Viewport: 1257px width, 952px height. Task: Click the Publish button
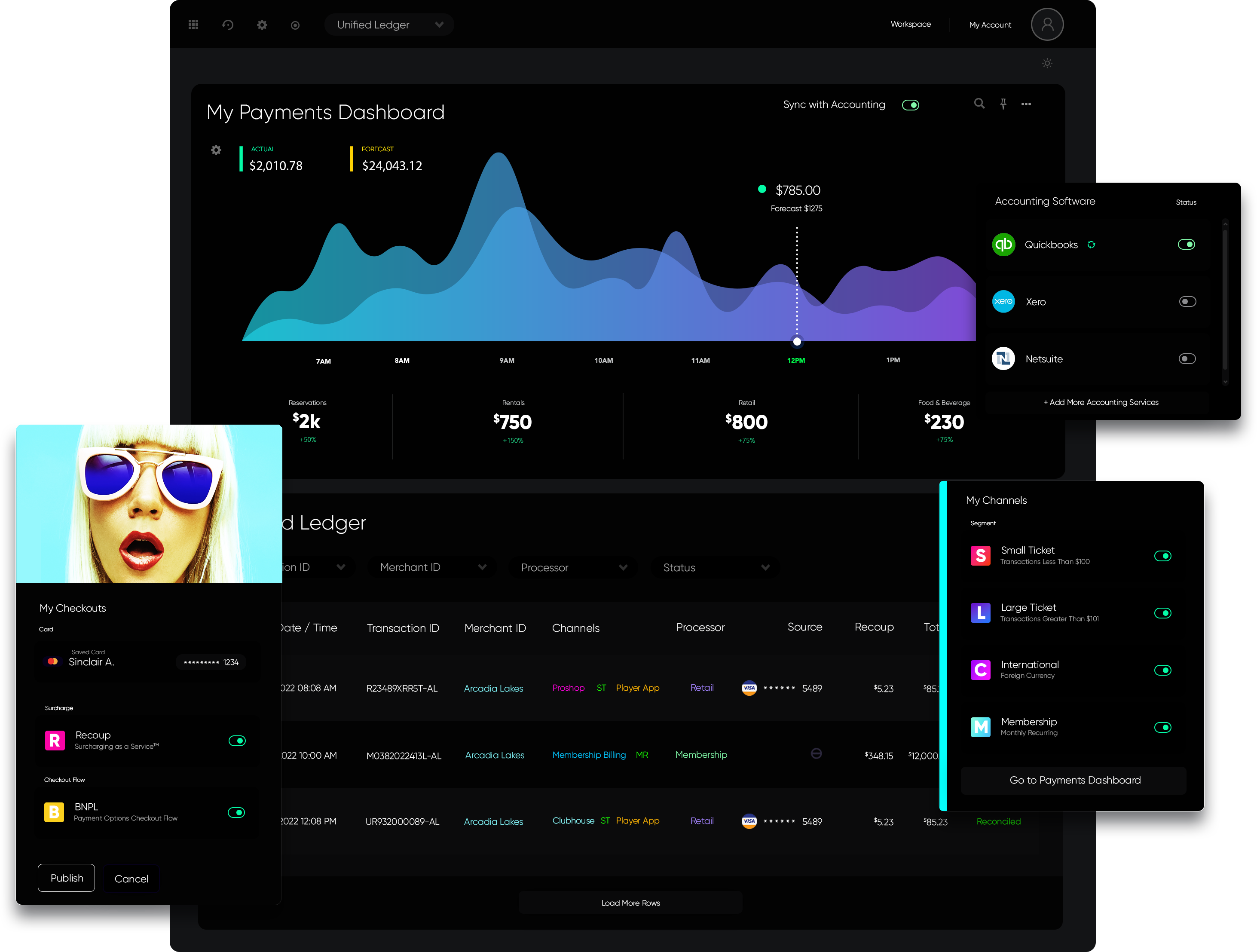point(67,878)
